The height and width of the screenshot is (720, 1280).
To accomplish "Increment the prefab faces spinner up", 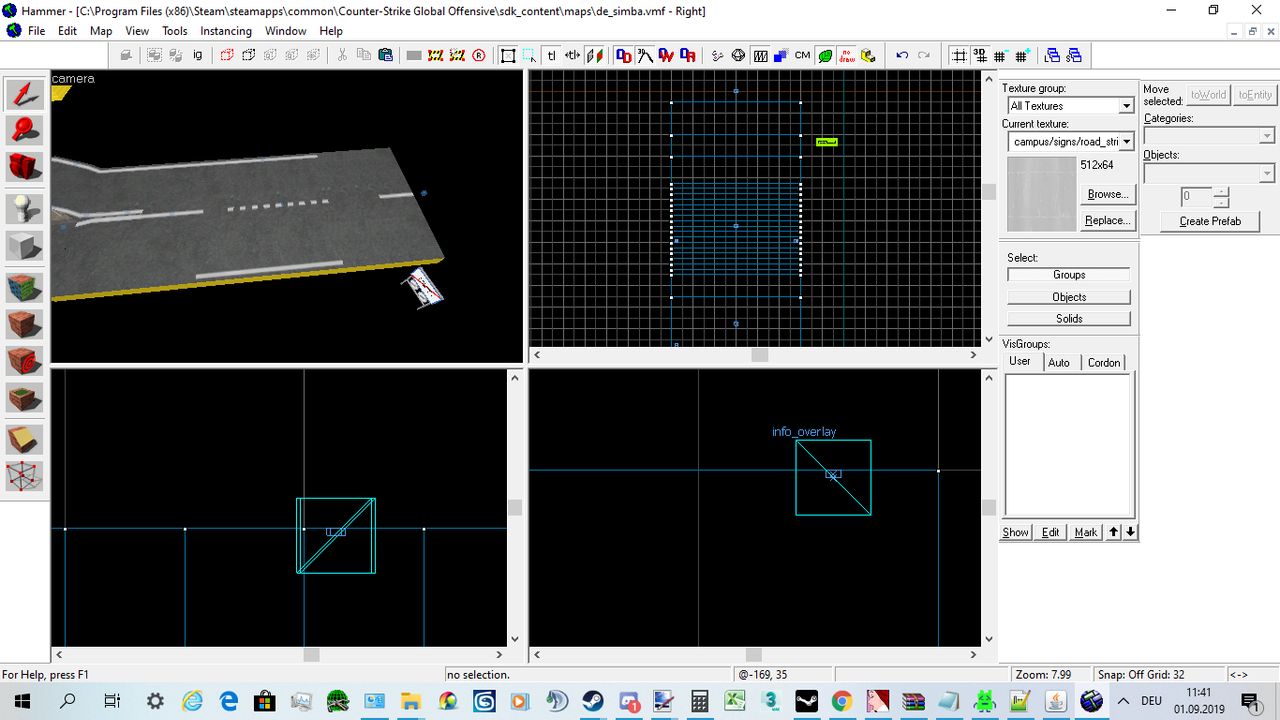I will (x=1221, y=192).
